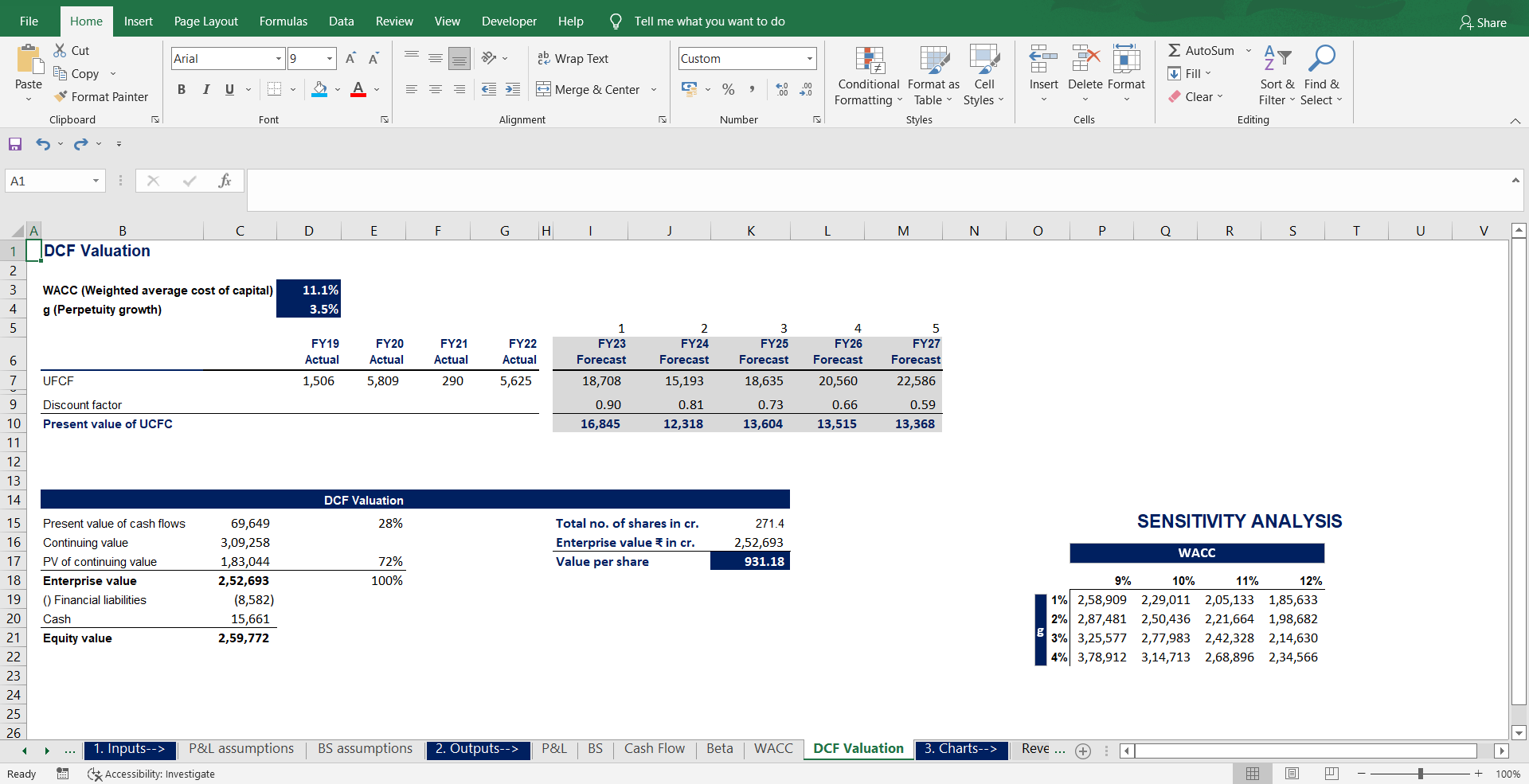Click the Delete cells icon
This screenshot has height=784, width=1529.
click(x=1085, y=58)
